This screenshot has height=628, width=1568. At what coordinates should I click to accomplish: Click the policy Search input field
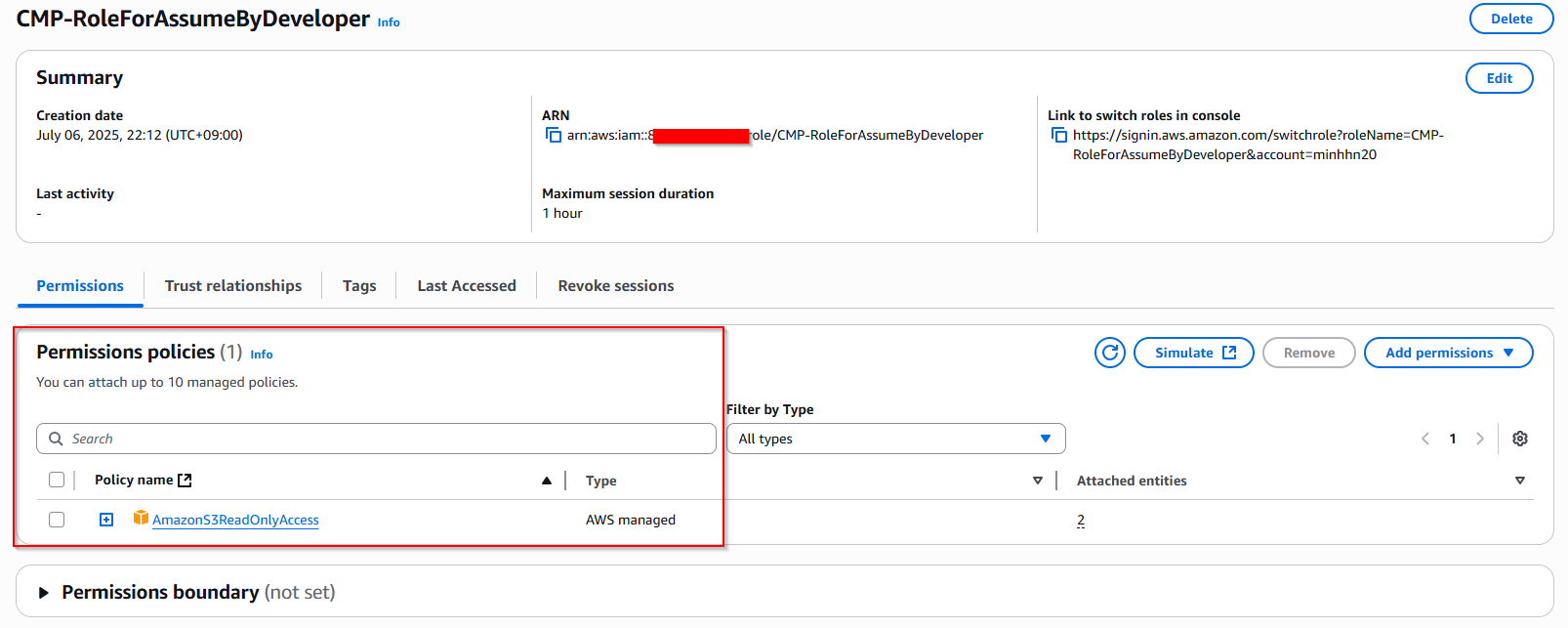pos(376,439)
